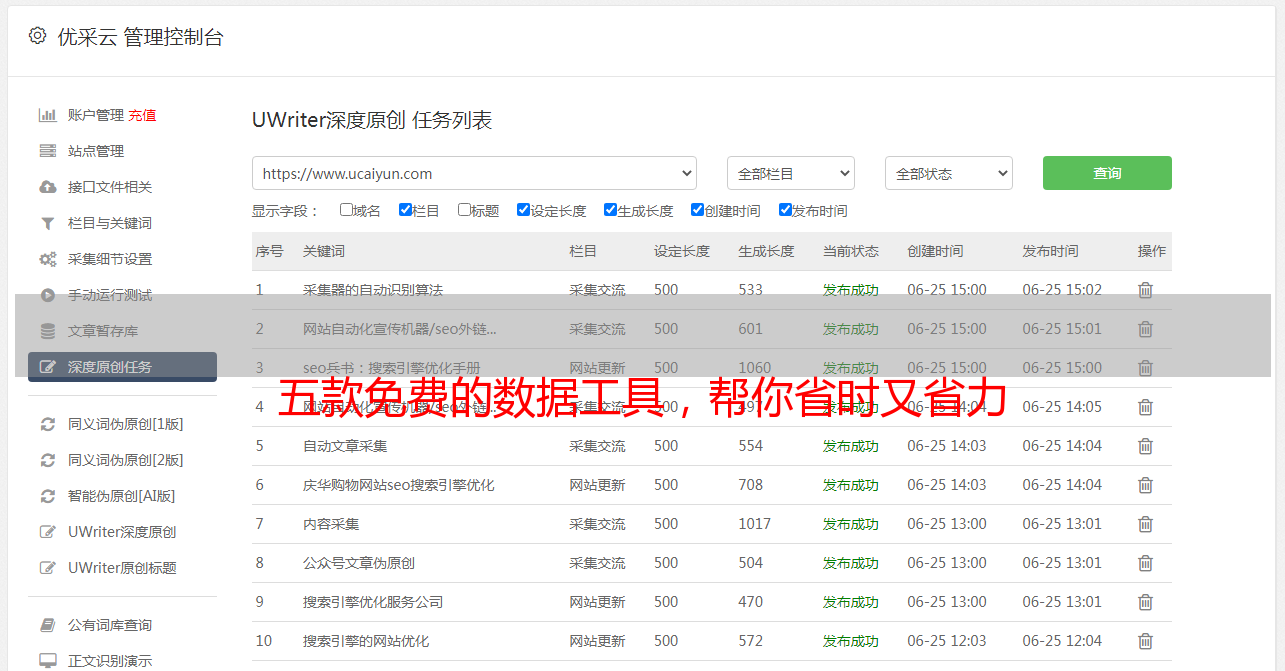Click the refresh icon for 智能伪原创[AI版]

coord(47,496)
